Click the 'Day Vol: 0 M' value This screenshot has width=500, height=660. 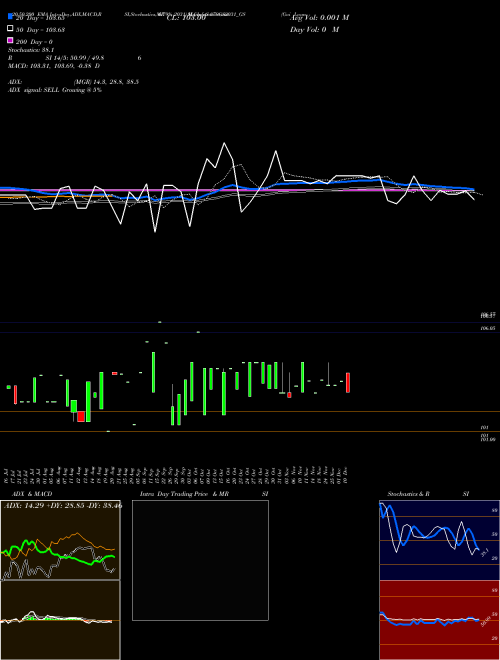[x=314, y=30]
